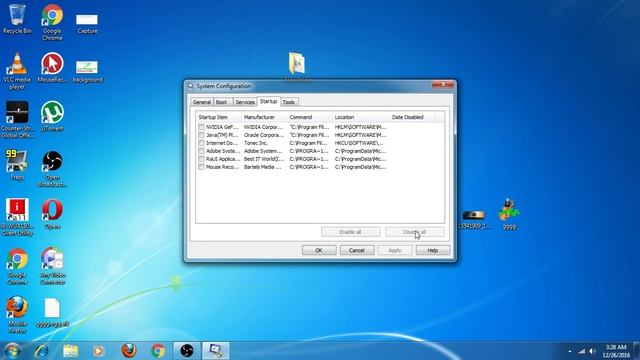Screen dimensions: 640x360
Task: Open the network icon in the system tray
Action: [582, 351]
